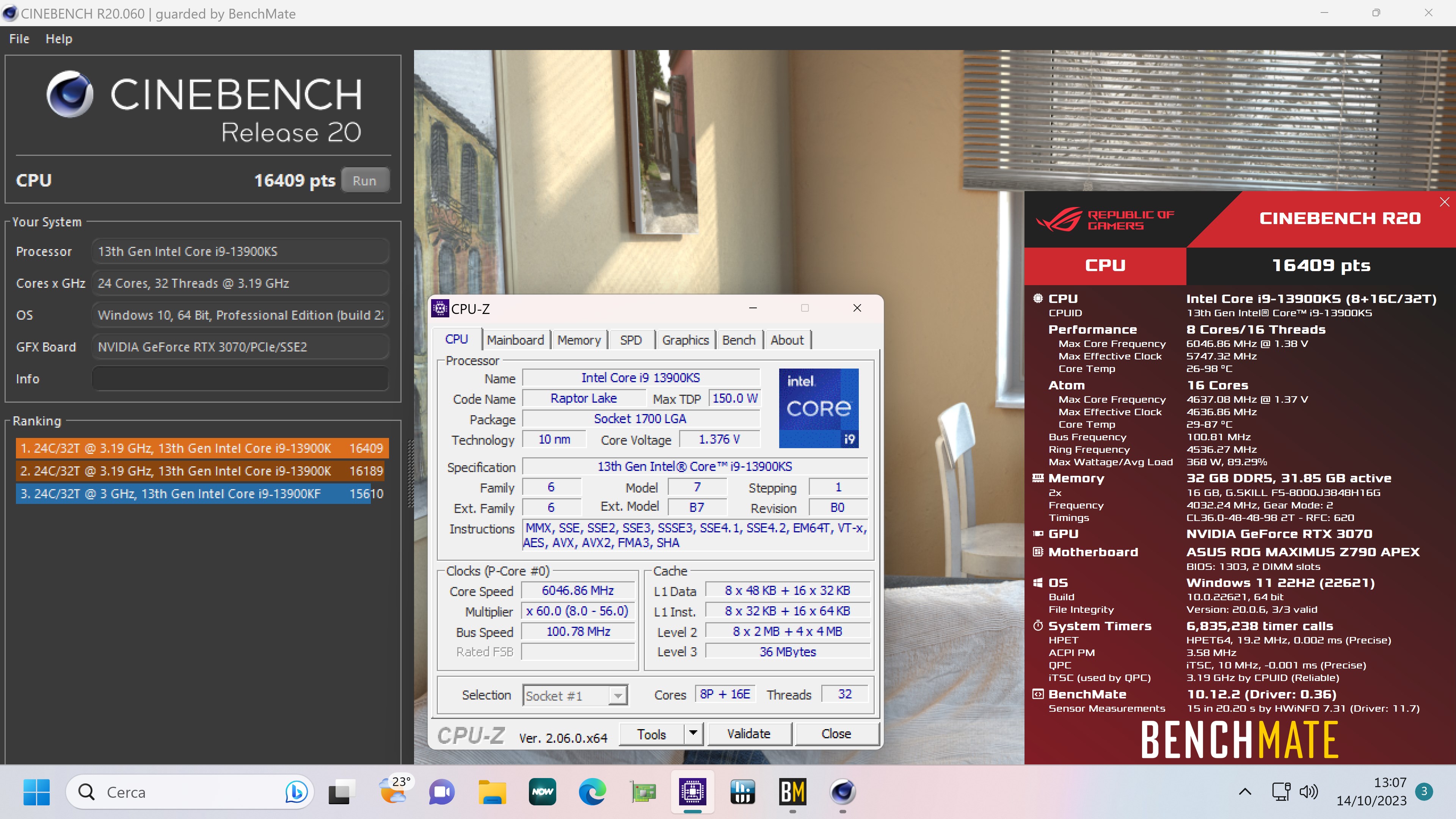
Task: Open the File menu in Cinebench
Action: pos(19,39)
